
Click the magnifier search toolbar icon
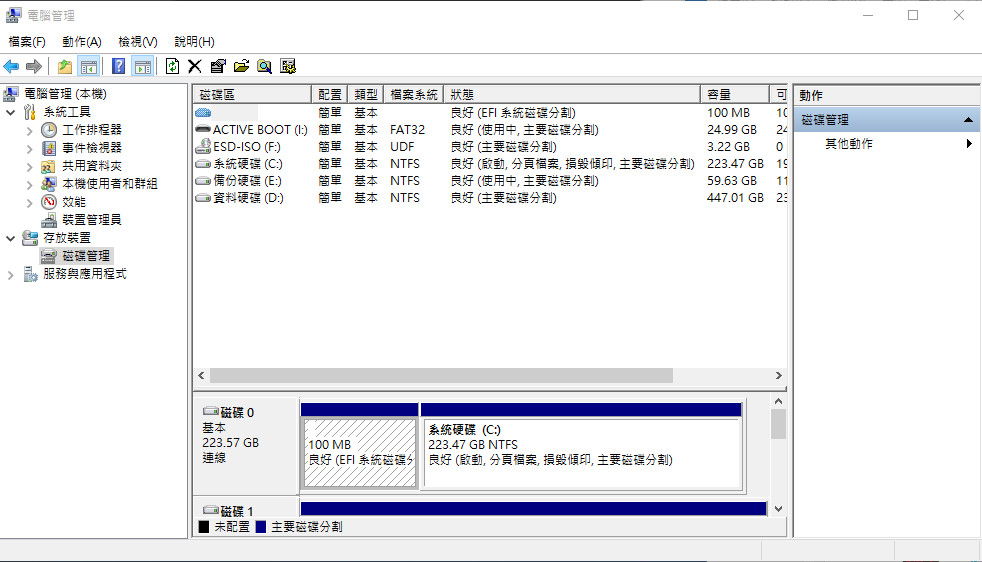(x=264, y=66)
